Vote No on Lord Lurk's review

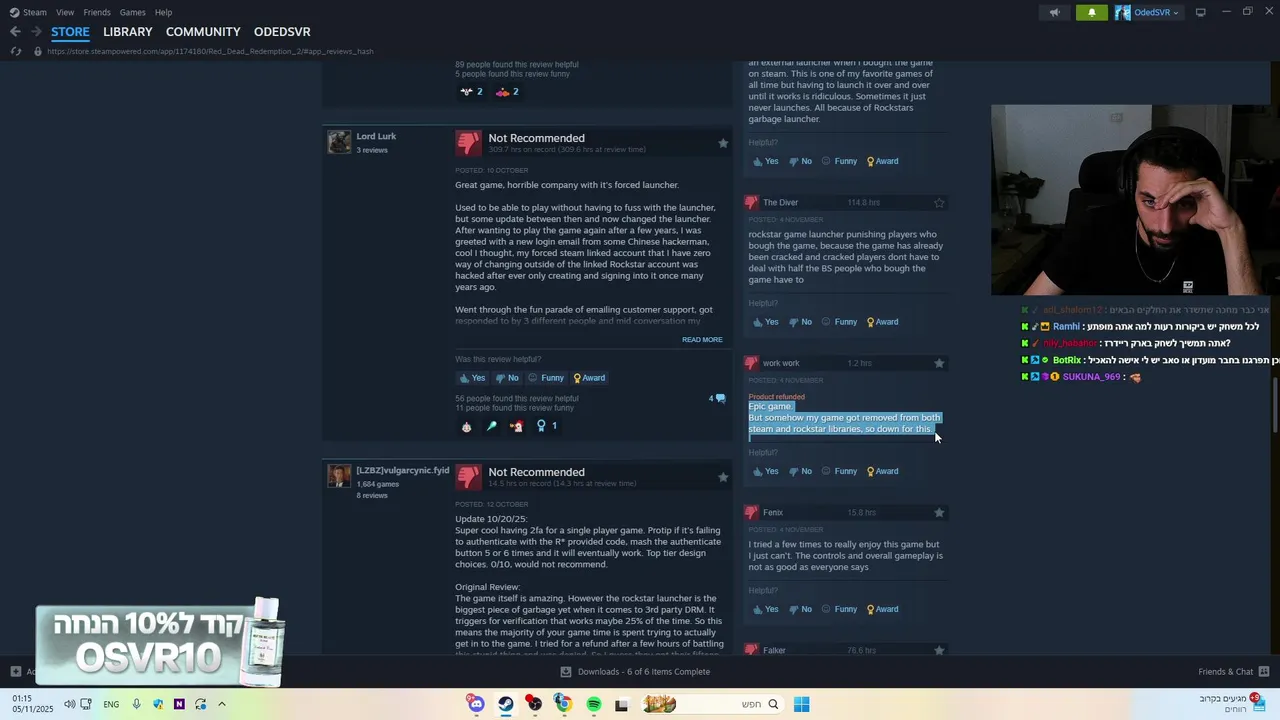pyautogui.click(x=507, y=378)
